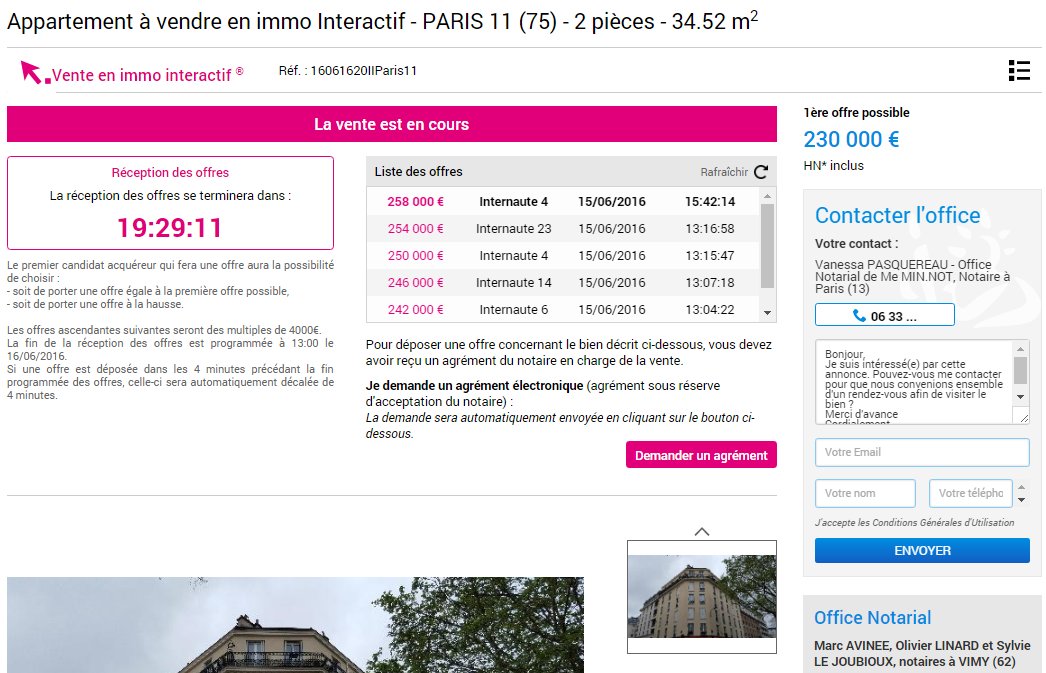1046x673 pixels.
Task: Click the down stepper arrow beside phone field
Action: (1022, 500)
